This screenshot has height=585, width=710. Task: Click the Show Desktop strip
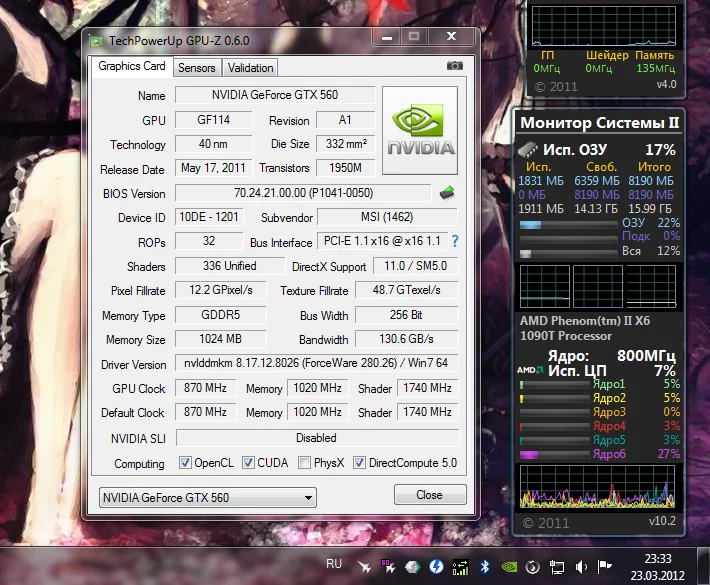click(703, 566)
